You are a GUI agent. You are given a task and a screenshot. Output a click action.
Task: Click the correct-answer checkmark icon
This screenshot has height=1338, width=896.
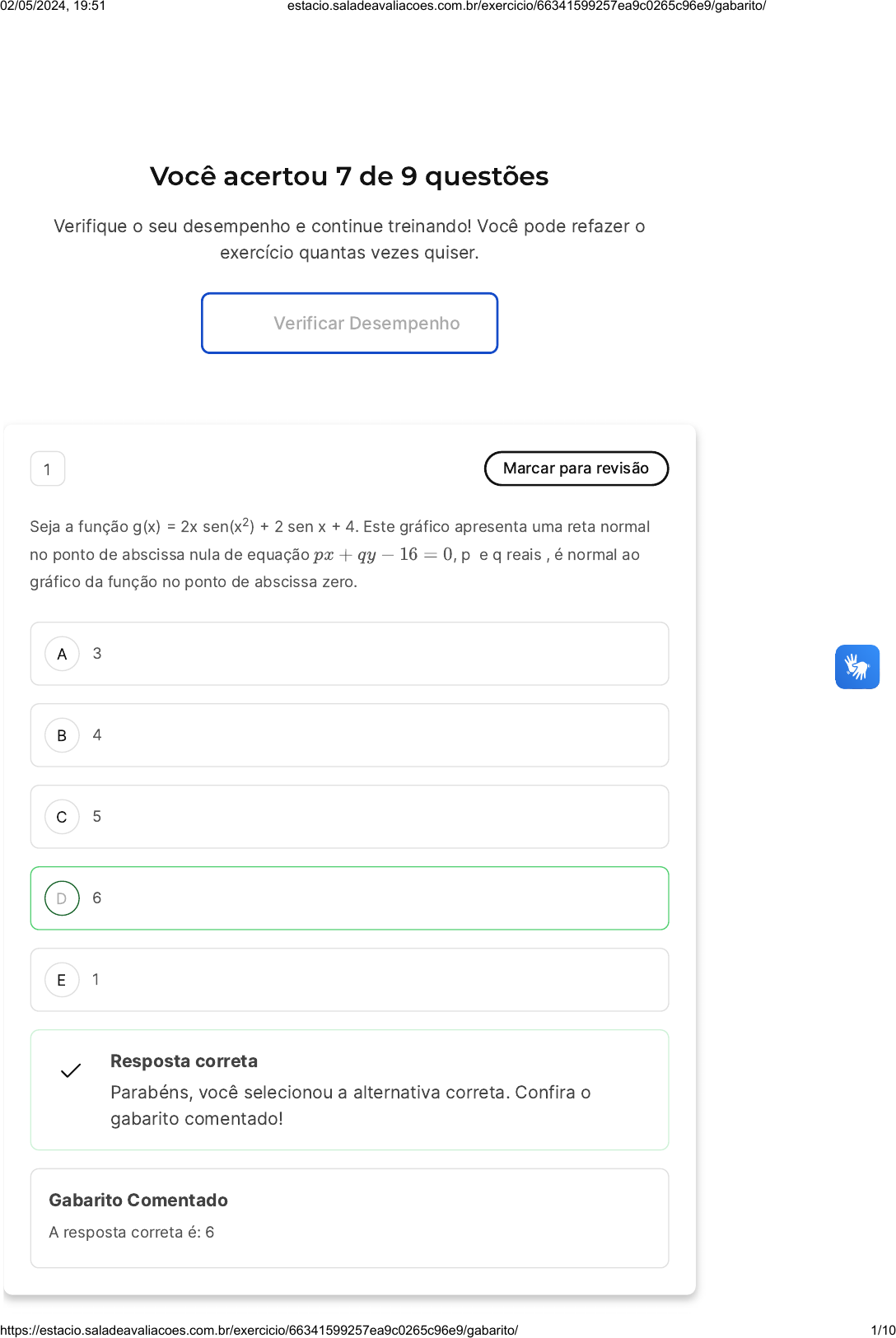[71, 1070]
